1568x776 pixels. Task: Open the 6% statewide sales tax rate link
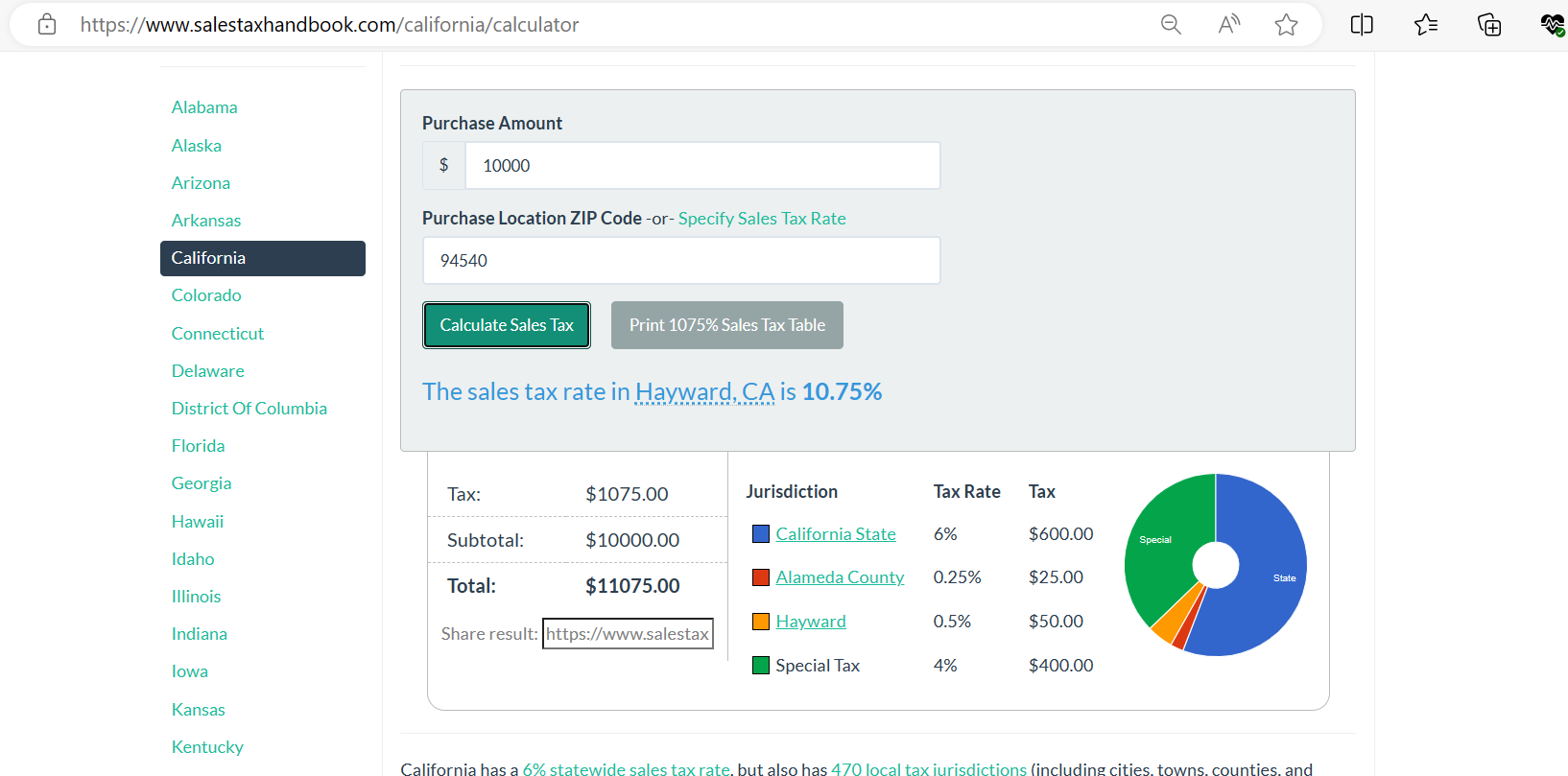(x=626, y=768)
